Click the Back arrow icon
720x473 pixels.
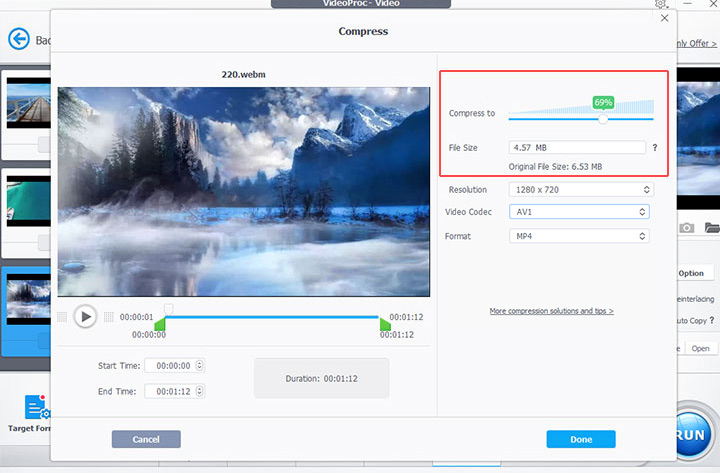[x=19, y=39]
